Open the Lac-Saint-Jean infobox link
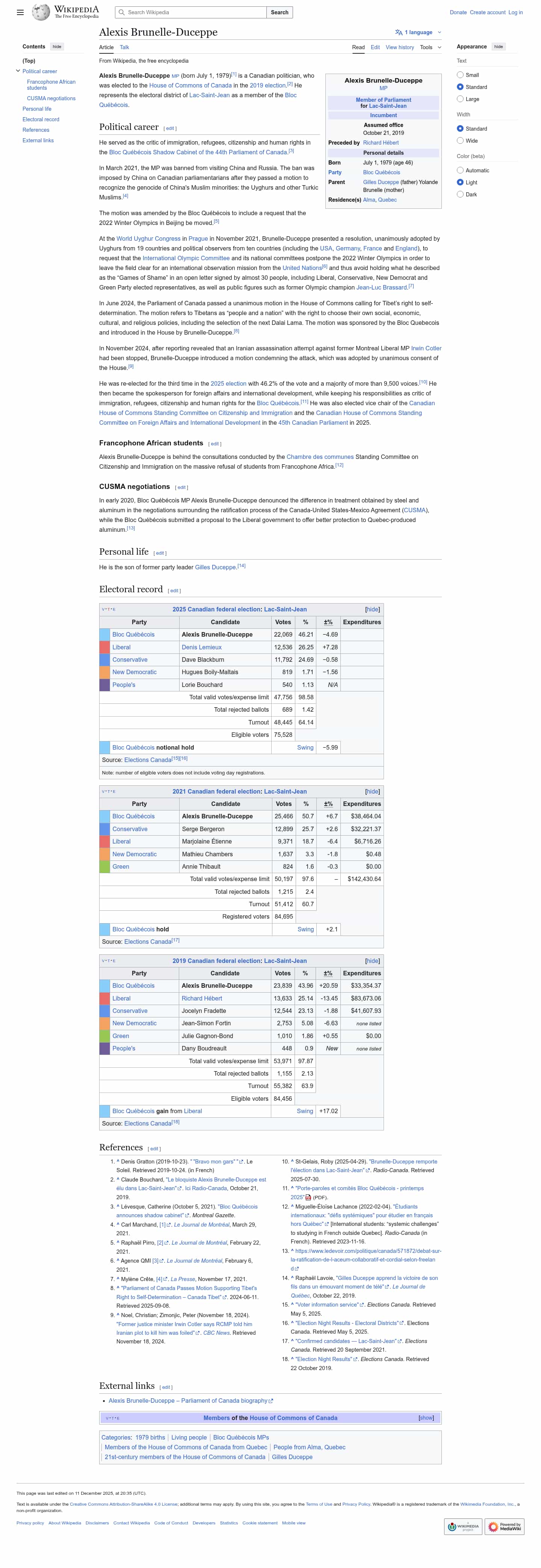 [x=387, y=106]
